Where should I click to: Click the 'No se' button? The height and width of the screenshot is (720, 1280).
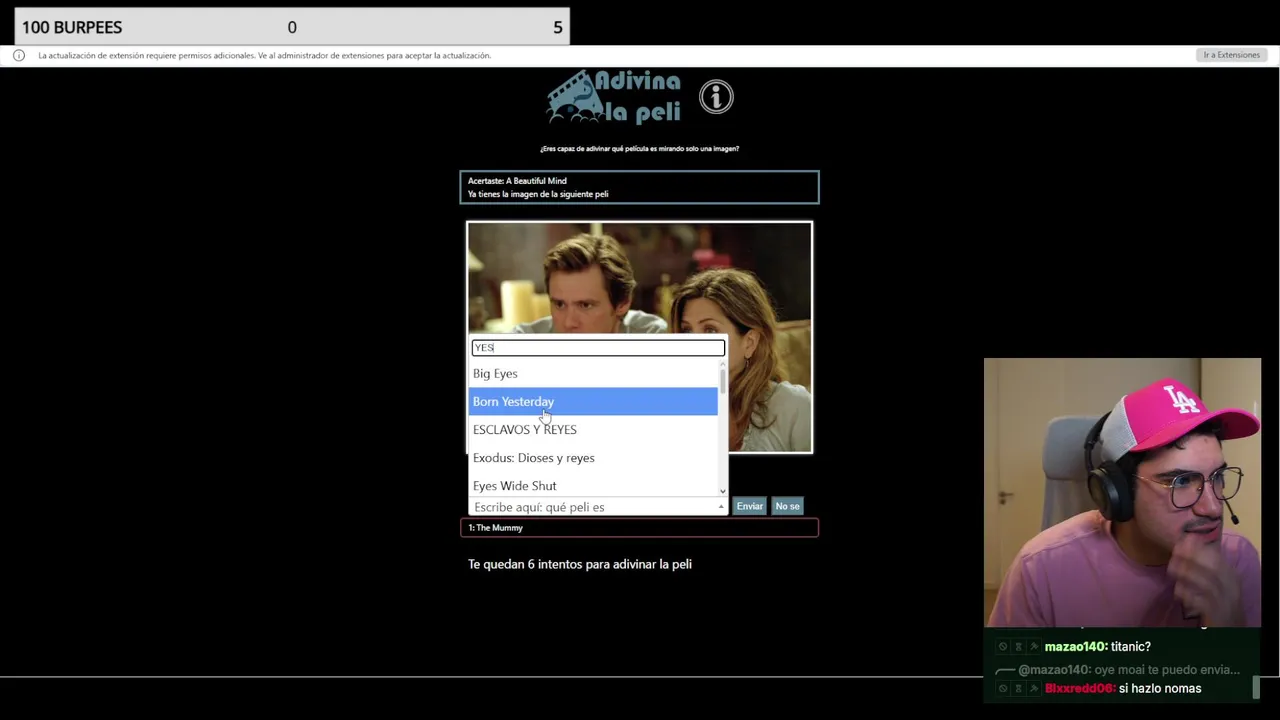787,506
